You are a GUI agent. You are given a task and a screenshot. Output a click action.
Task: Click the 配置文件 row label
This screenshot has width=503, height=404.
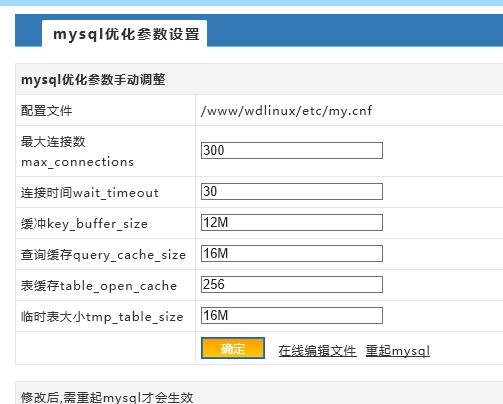point(46,111)
